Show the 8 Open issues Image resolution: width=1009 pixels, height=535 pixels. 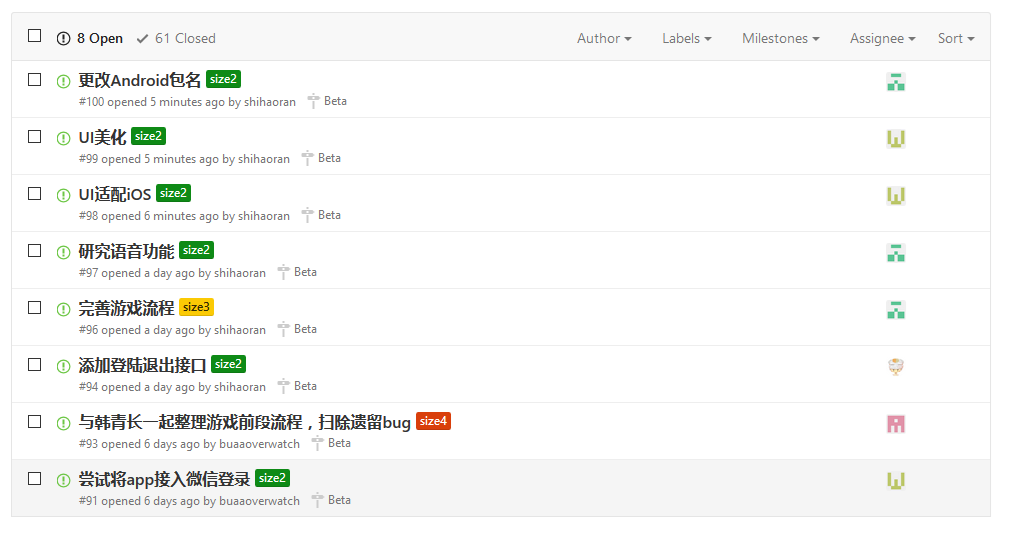(90, 39)
